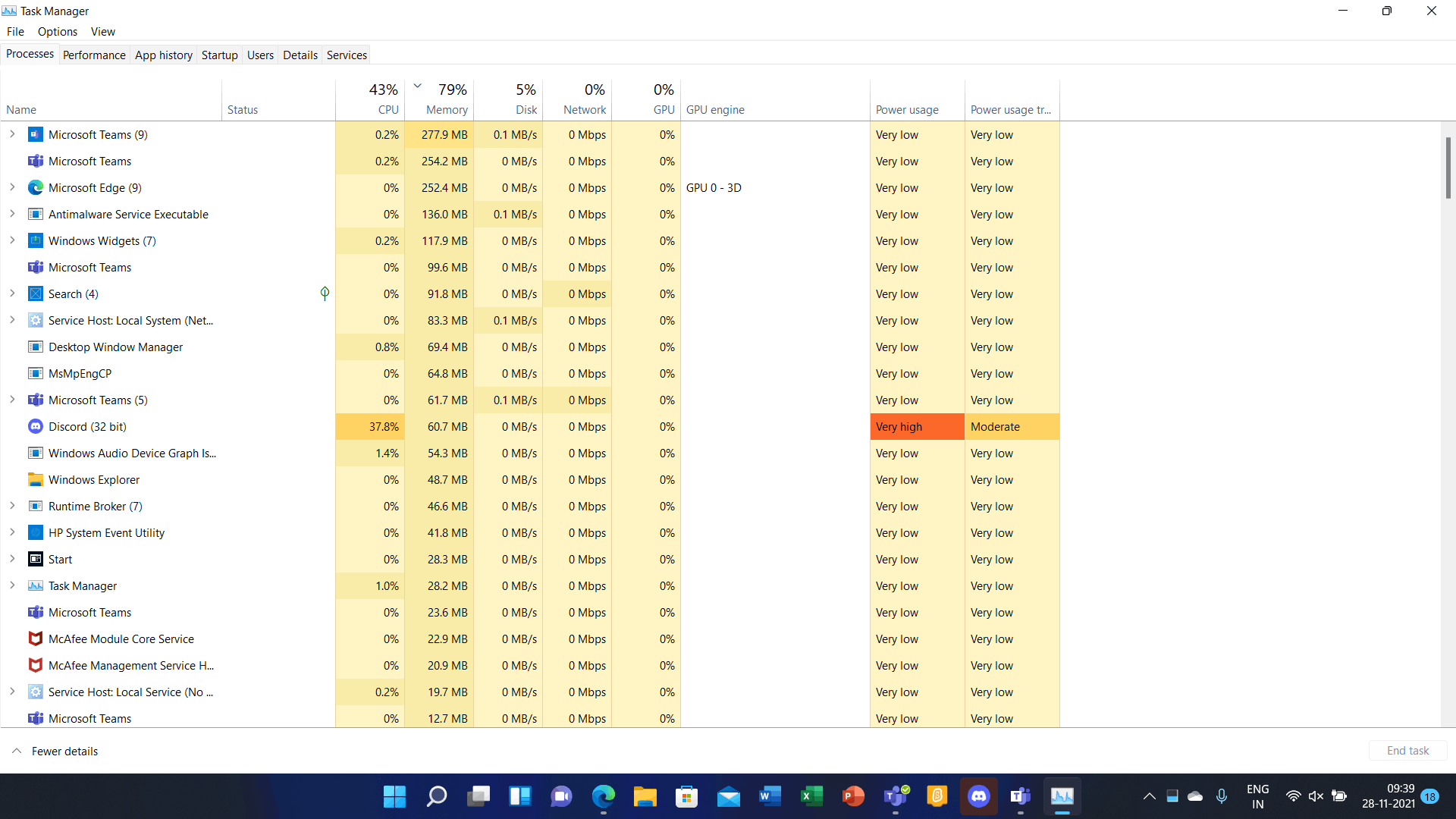Sort processes by Disk column
The width and height of the screenshot is (1456, 819).
pyautogui.click(x=508, y=99)
